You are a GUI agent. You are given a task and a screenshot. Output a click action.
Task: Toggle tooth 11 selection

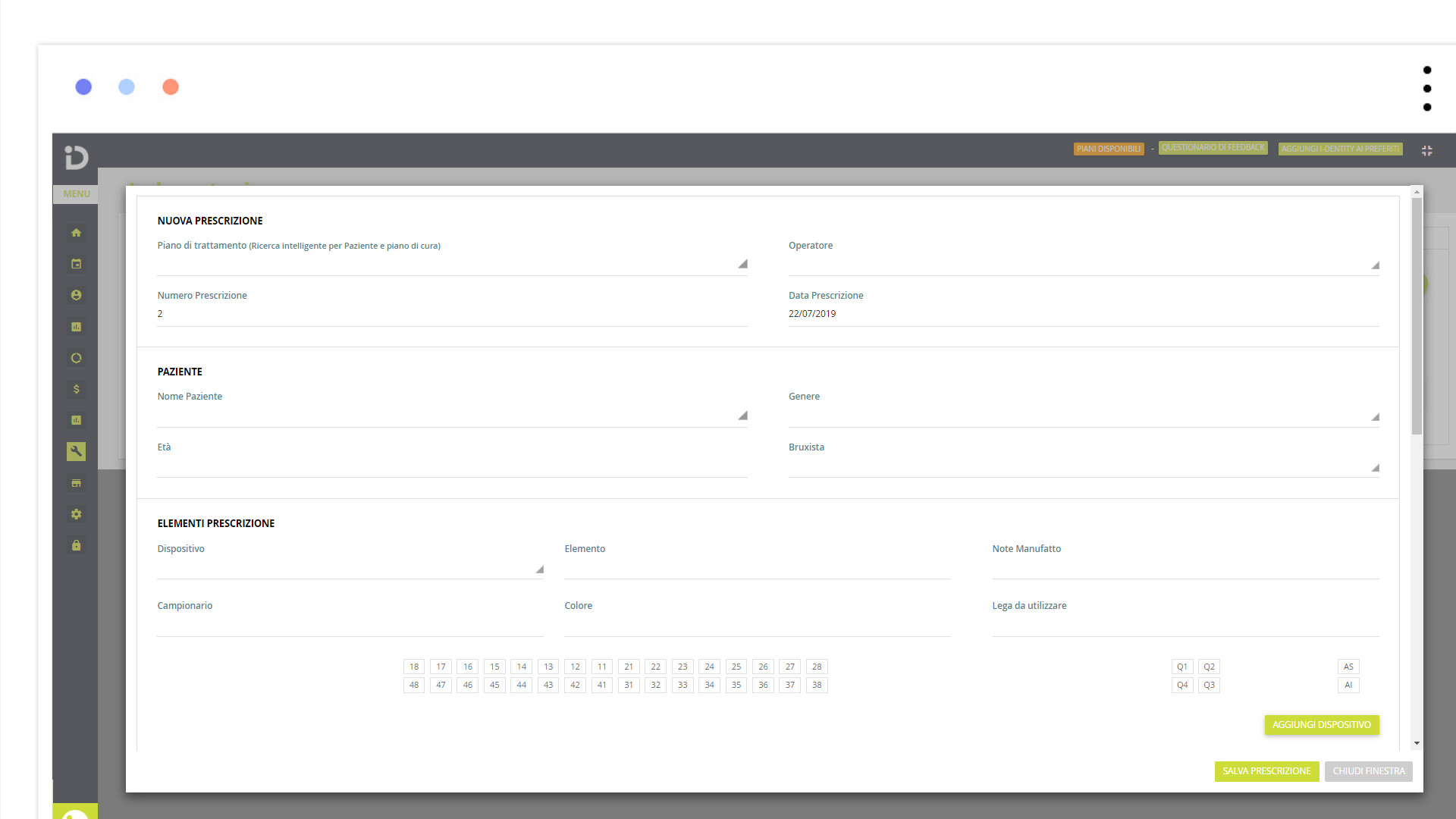click(602, 667)
